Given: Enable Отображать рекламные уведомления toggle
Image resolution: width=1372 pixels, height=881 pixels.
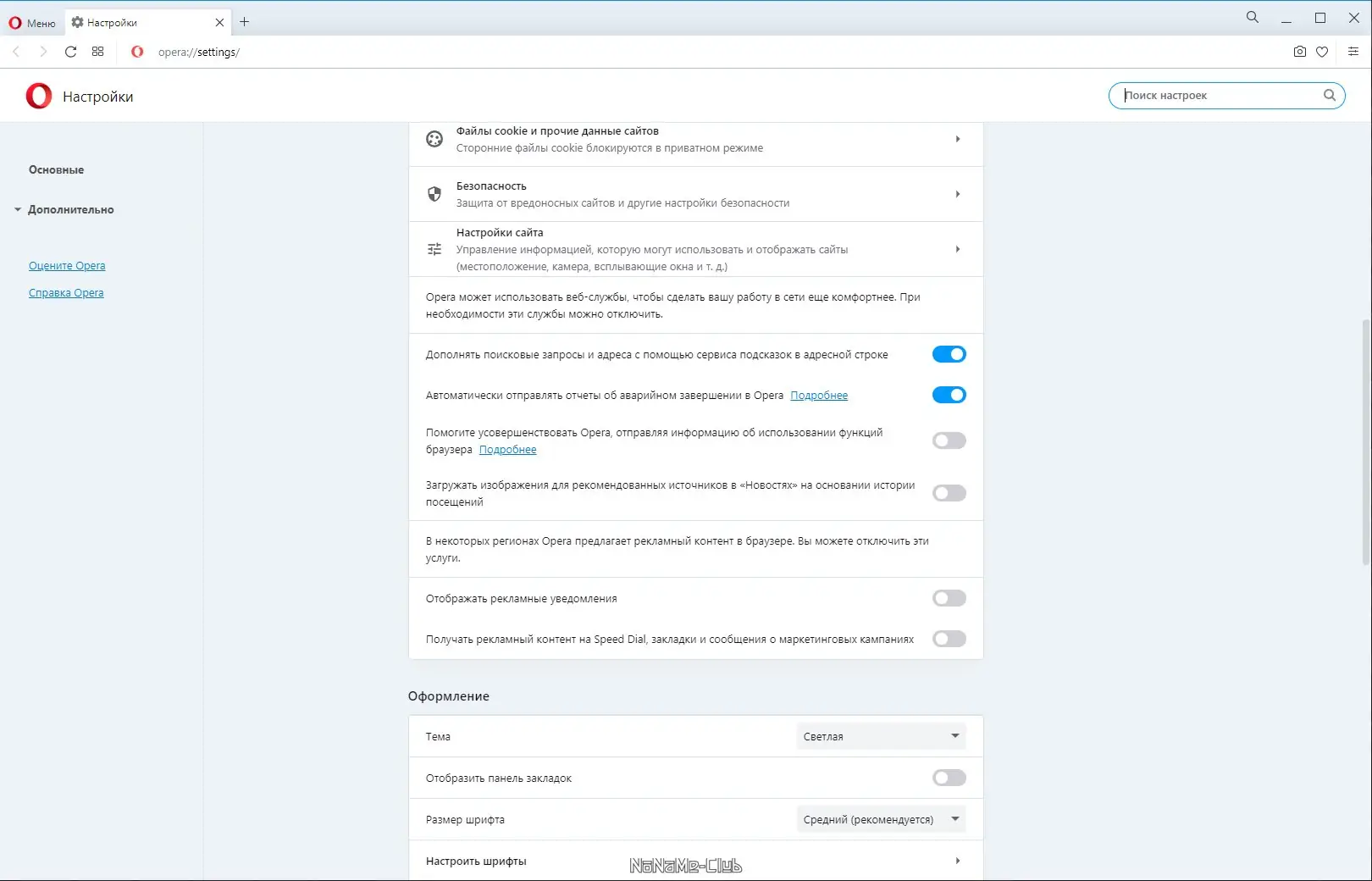Looking at the screenshot, I should tap(949, 598).
